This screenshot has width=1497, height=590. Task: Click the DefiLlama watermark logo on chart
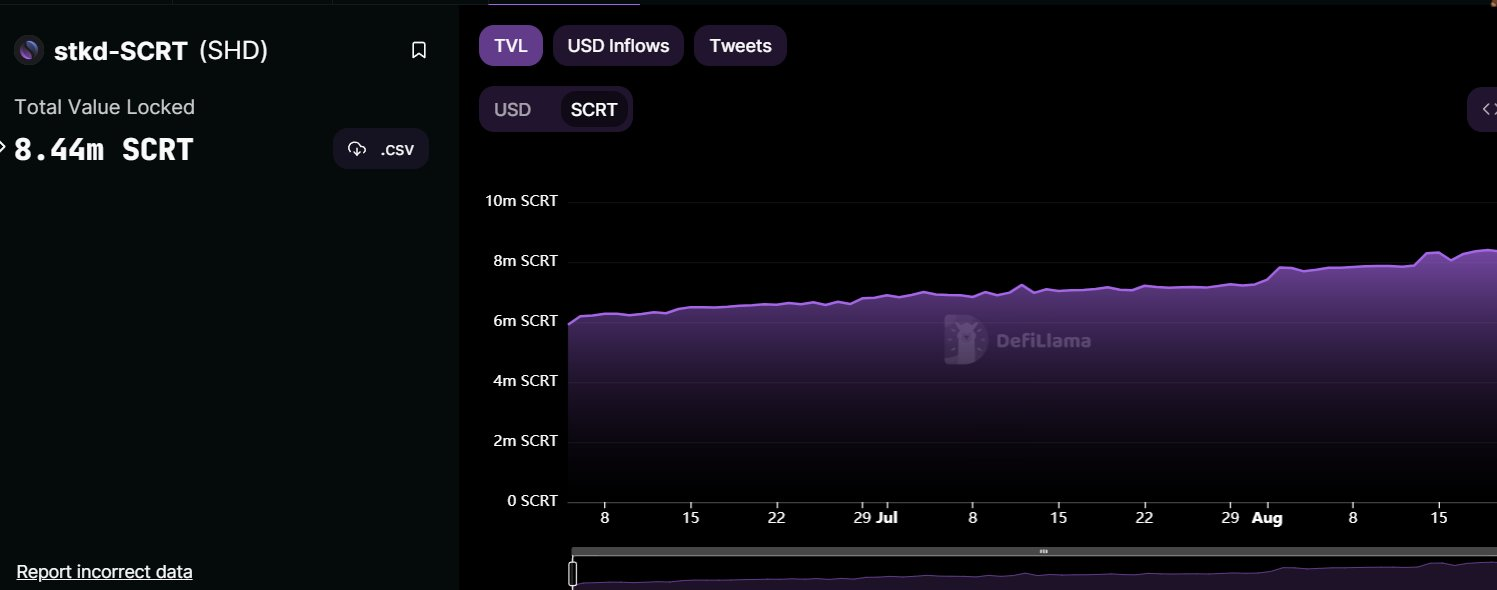(963, 340)
